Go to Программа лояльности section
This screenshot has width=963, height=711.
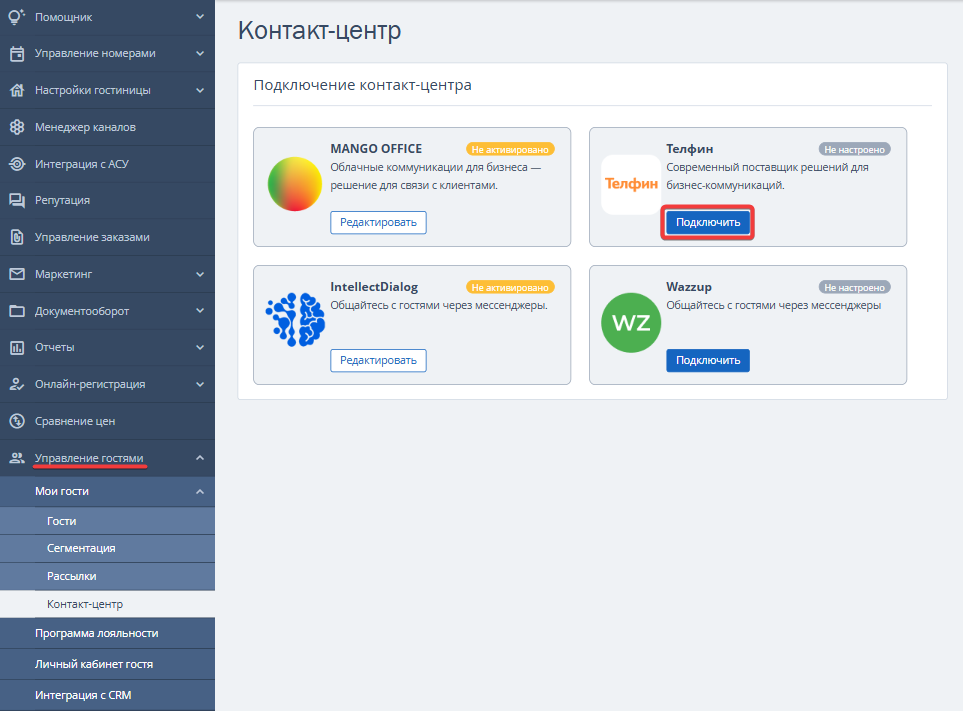(x=96, y=633)
